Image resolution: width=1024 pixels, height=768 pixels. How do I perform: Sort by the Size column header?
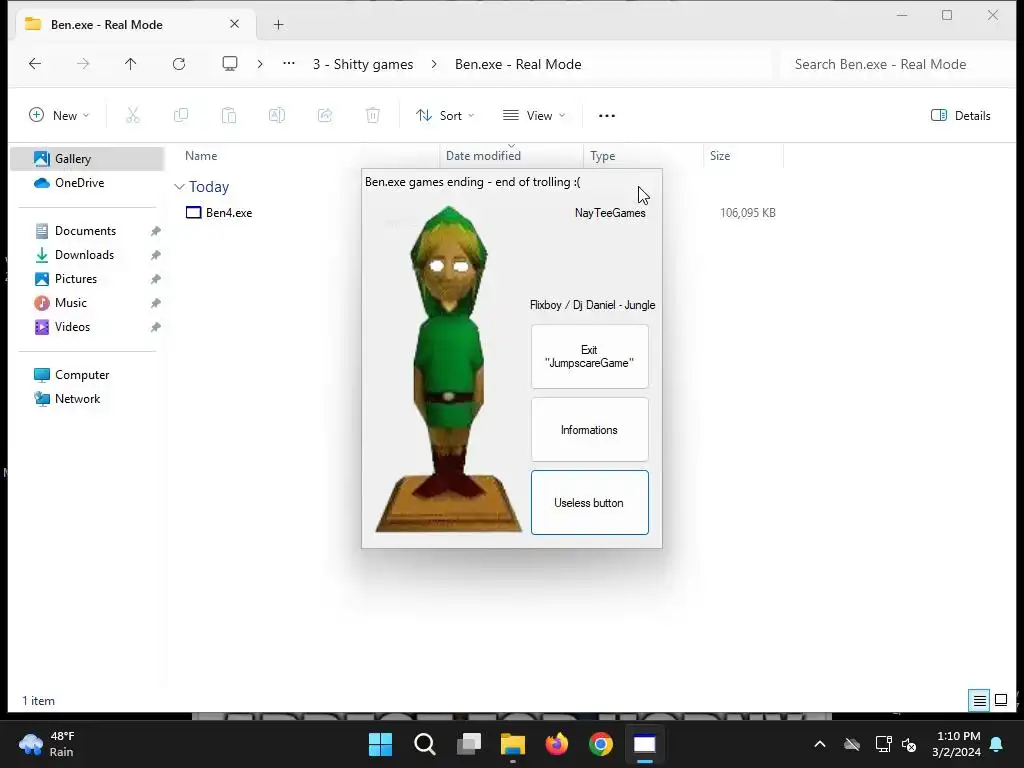(x=720, y=155)
